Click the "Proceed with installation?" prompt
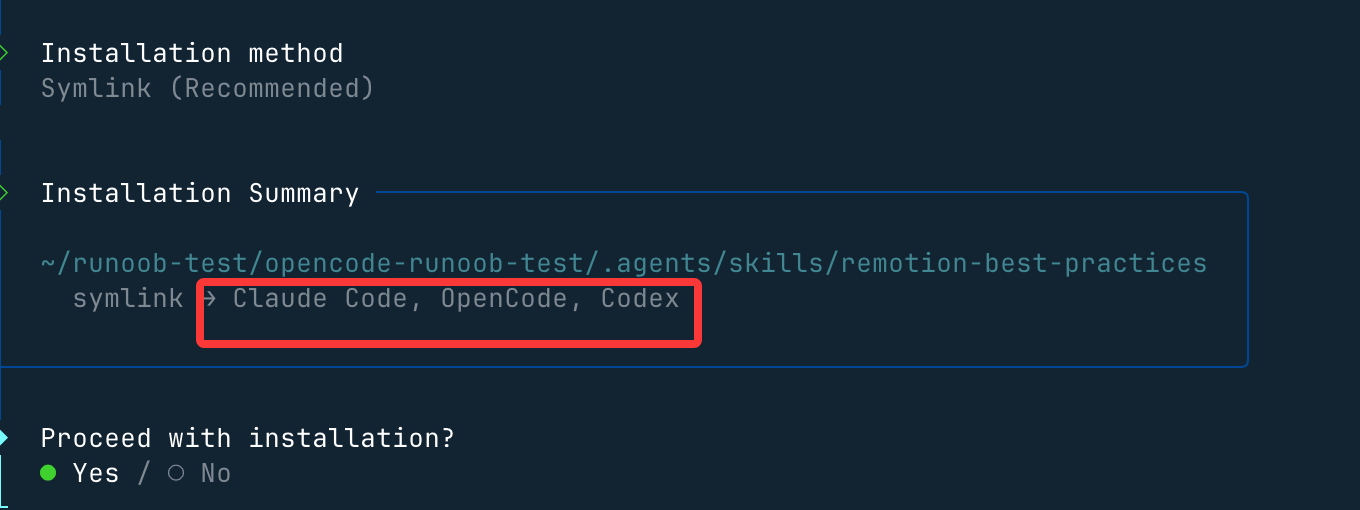This screenshot has height=510, width=1360. [248, 438]
